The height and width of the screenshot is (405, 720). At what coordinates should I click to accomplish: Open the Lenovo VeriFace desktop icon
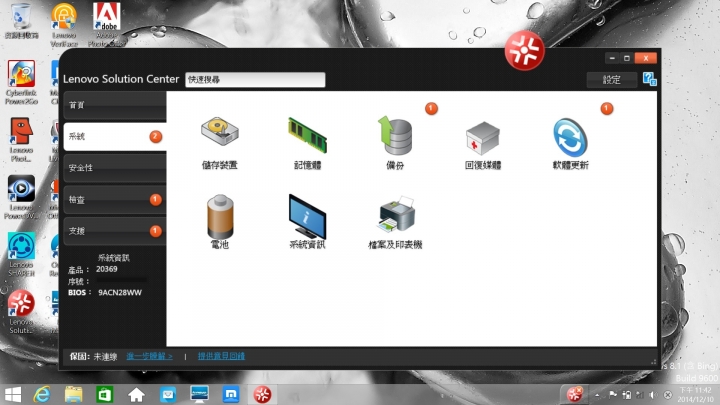[x=64, y=25]
